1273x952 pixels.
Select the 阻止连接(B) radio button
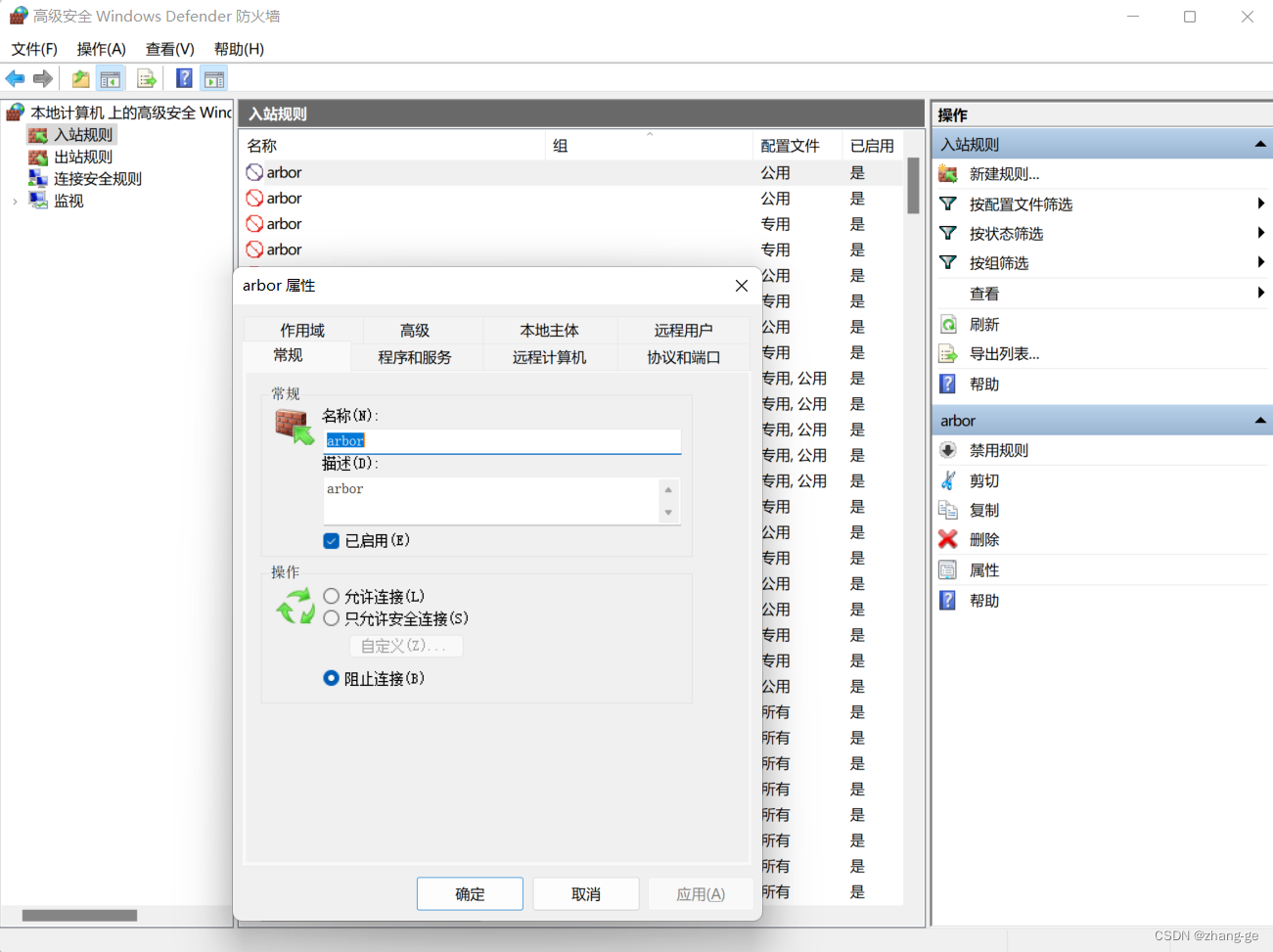[x=332, y=678]
